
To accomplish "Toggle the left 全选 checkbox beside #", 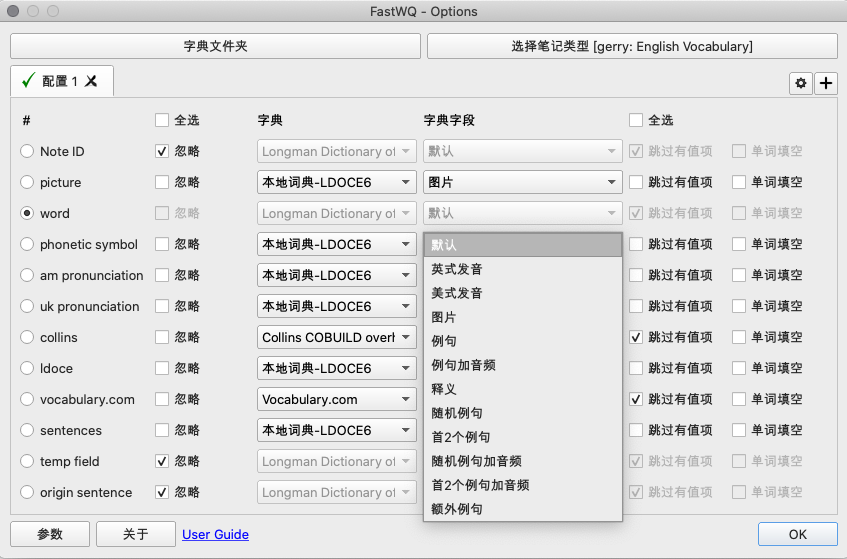I will 162,120.
